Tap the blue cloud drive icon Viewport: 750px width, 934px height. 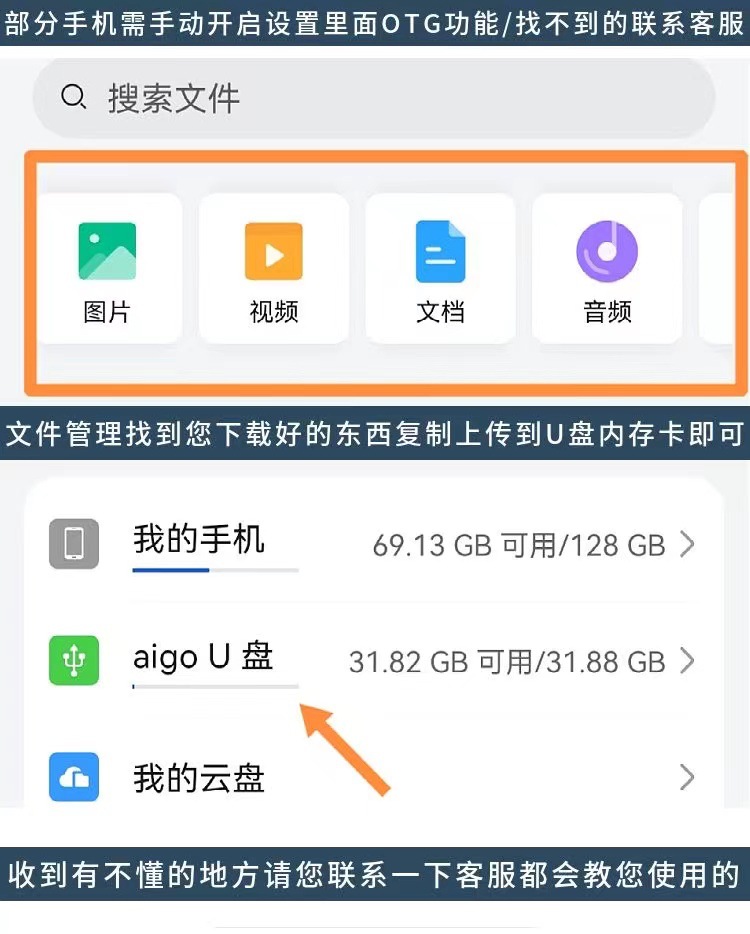(x=74, y=777)
